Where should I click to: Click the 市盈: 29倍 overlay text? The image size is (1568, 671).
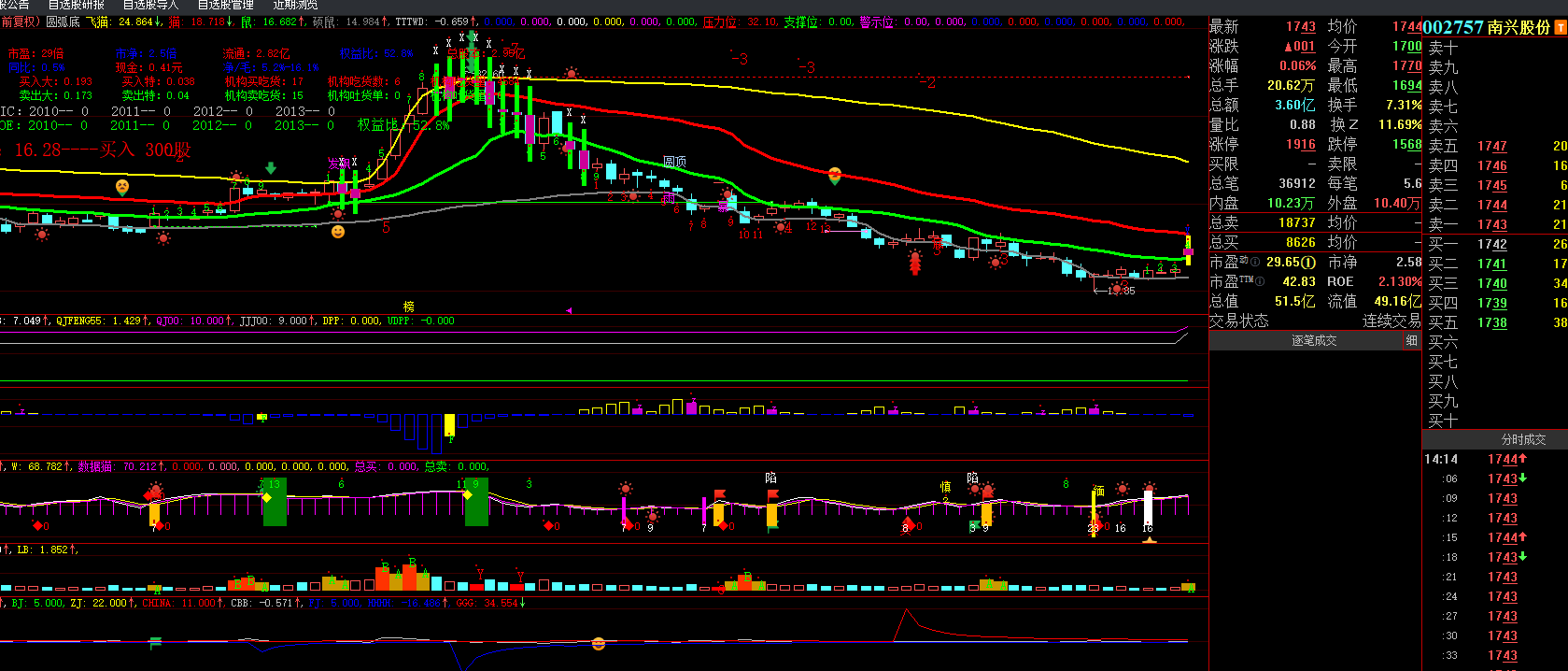(x=35, y=53)
